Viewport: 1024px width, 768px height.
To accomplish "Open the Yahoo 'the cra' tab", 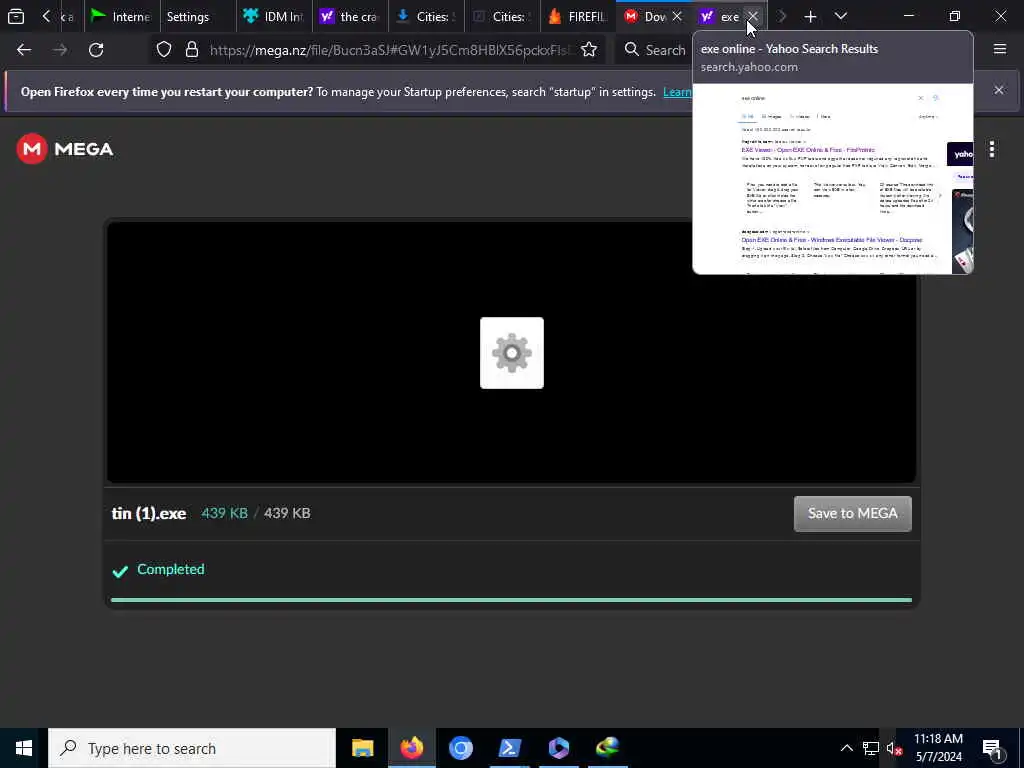I will [x=350, y=16].
